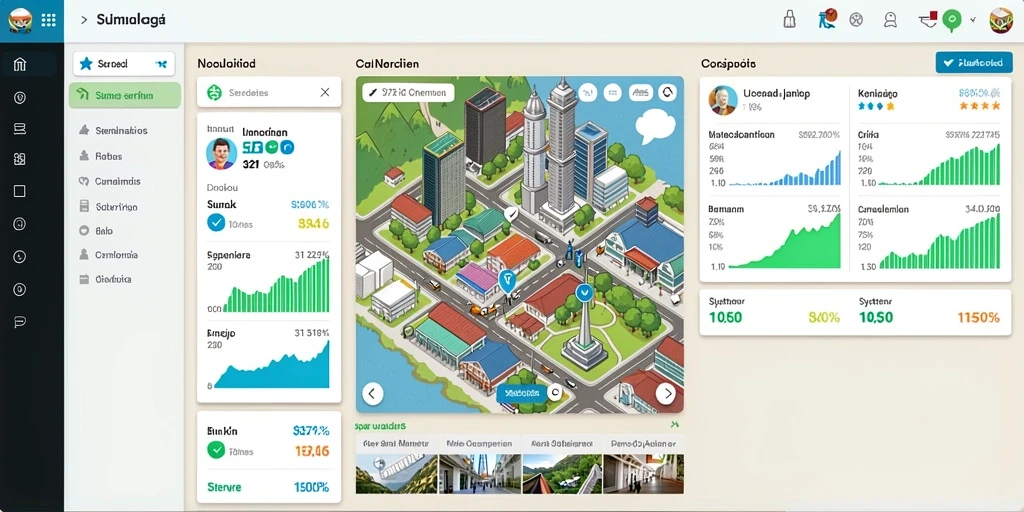Click the speech bubble icon on the map
The image size is (1024, 512).
[654, 126]
